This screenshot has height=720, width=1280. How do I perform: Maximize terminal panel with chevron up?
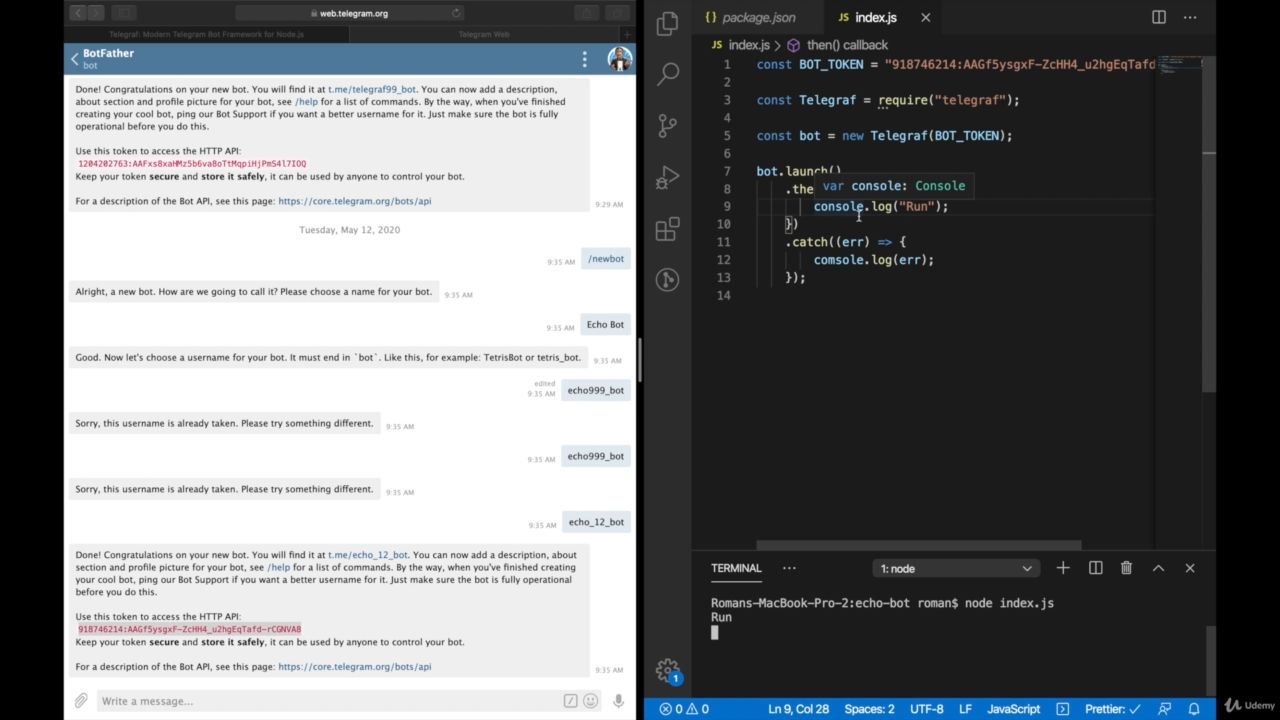[x=1158, y=568]
